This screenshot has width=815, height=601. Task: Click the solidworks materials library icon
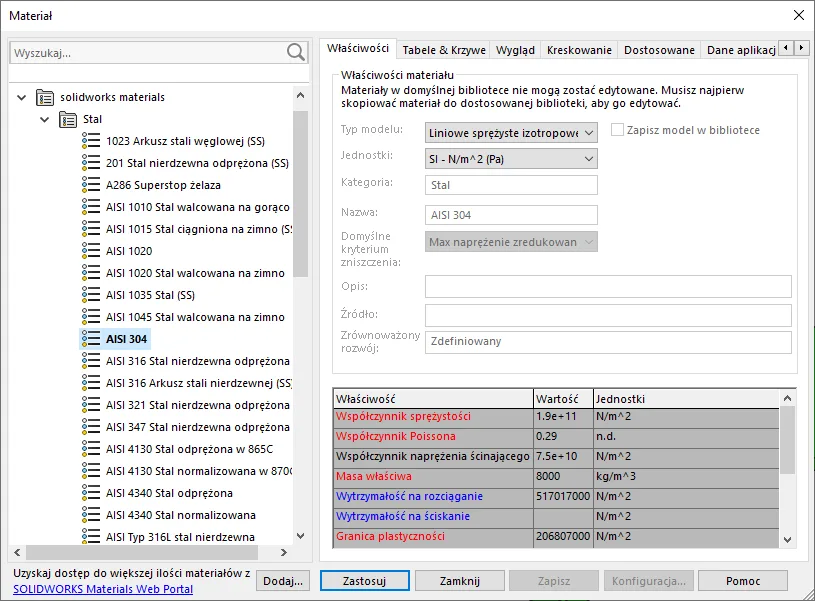45,97
